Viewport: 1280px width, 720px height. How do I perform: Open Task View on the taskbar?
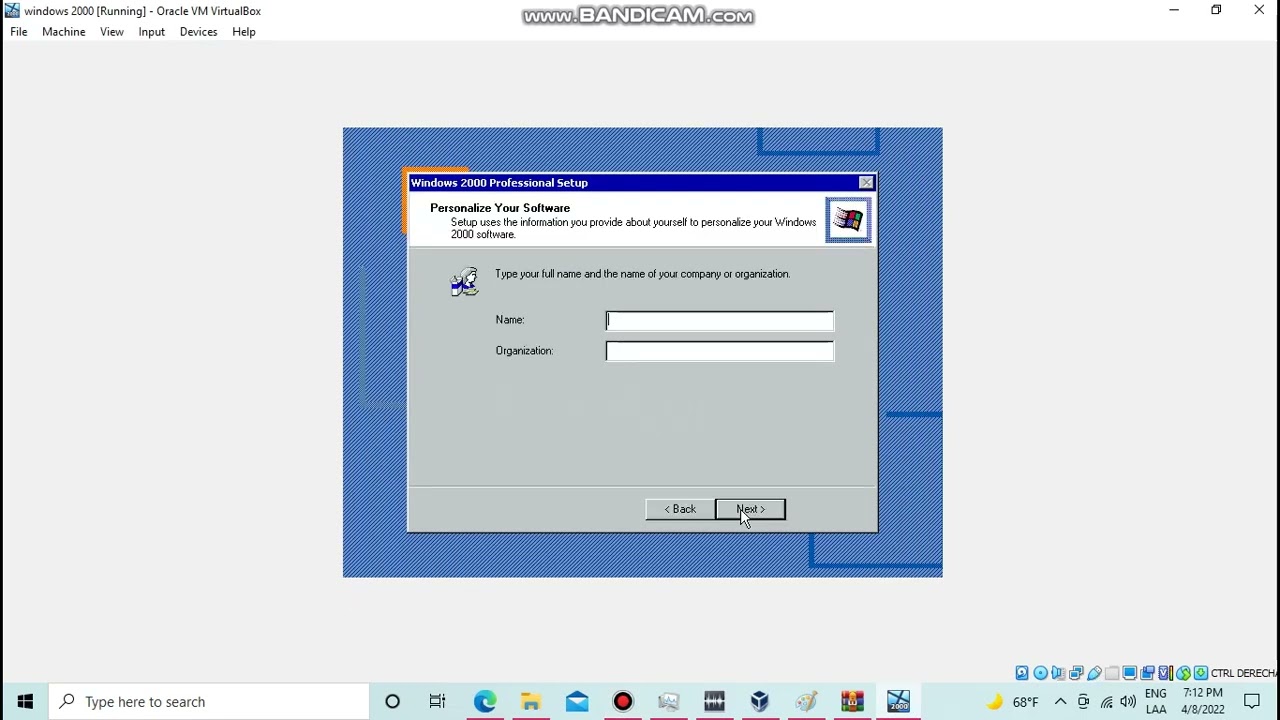[x=437, y=702]
